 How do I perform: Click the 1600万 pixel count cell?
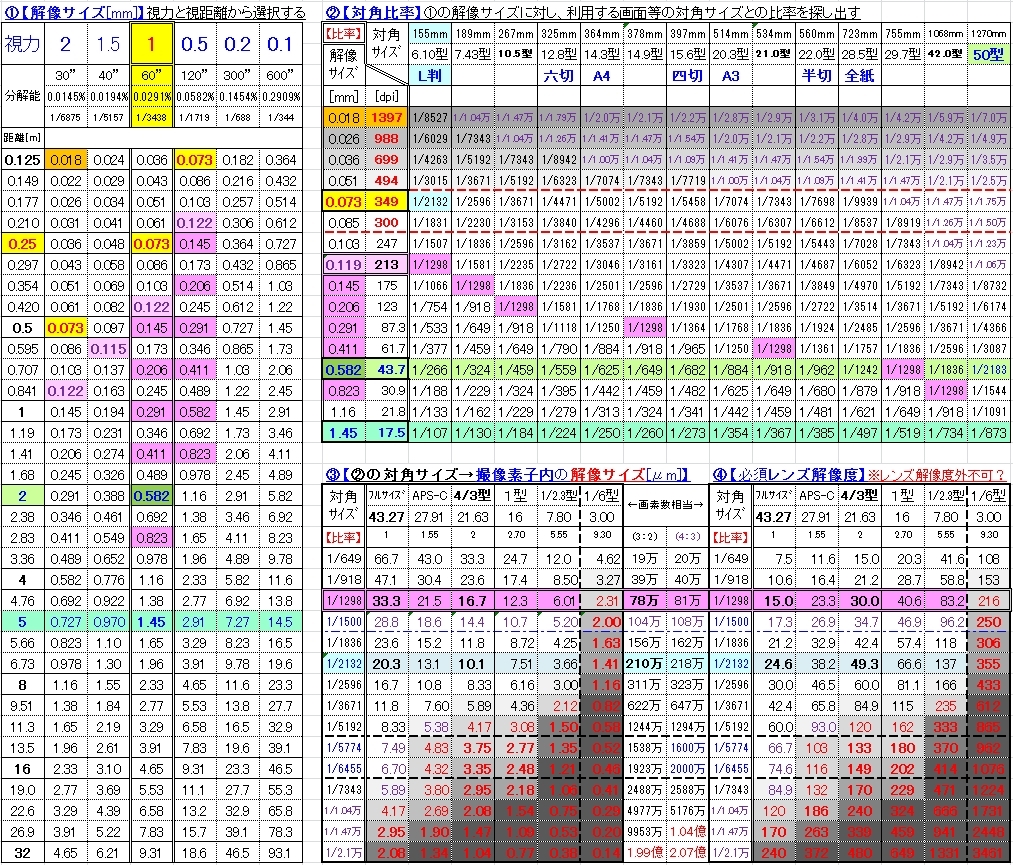click(687, 747)
